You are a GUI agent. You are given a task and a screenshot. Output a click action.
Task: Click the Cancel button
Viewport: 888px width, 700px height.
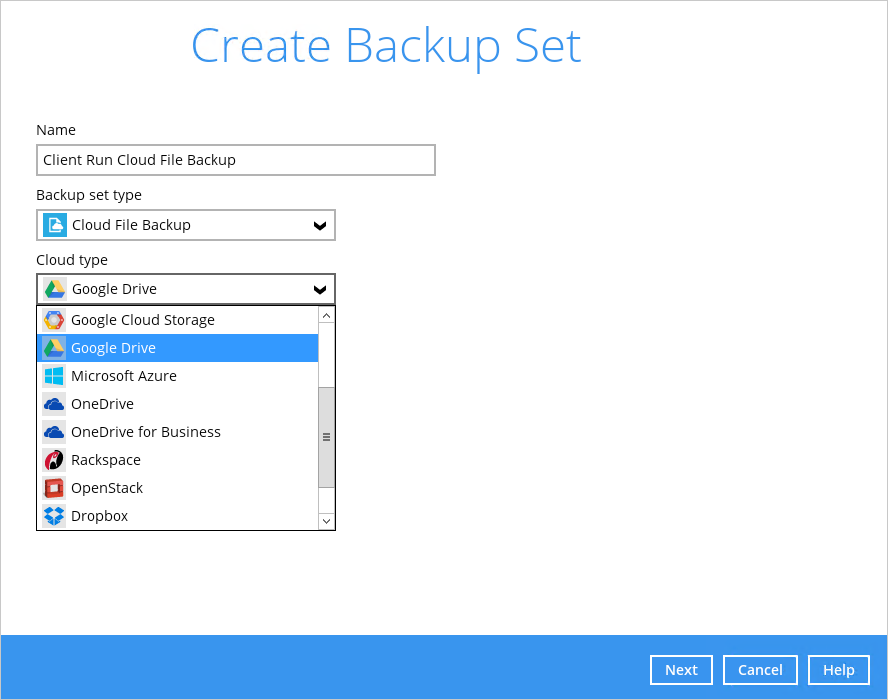click(760, 670)
